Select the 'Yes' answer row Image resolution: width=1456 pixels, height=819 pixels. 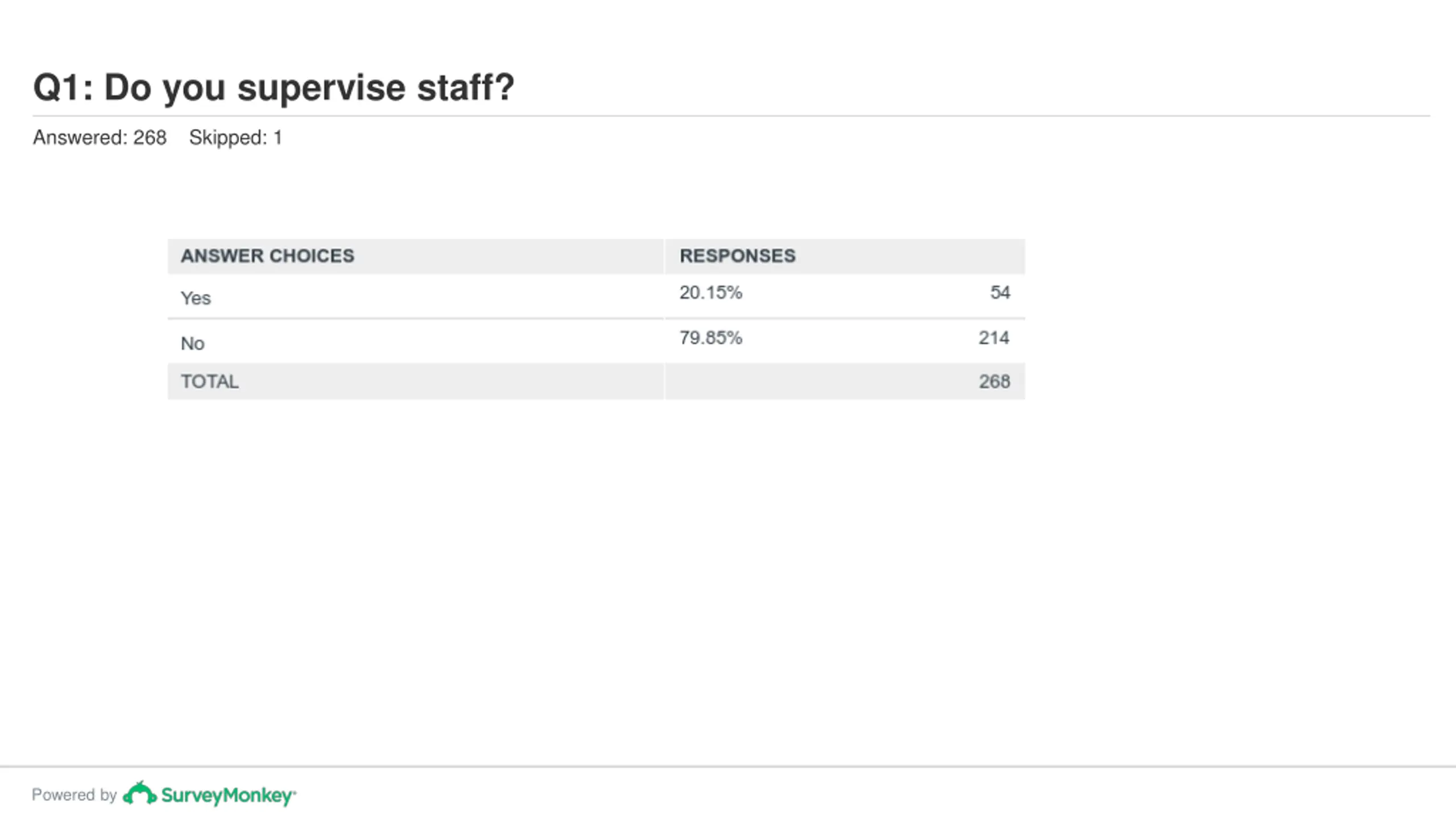click(x=596, y=296)
